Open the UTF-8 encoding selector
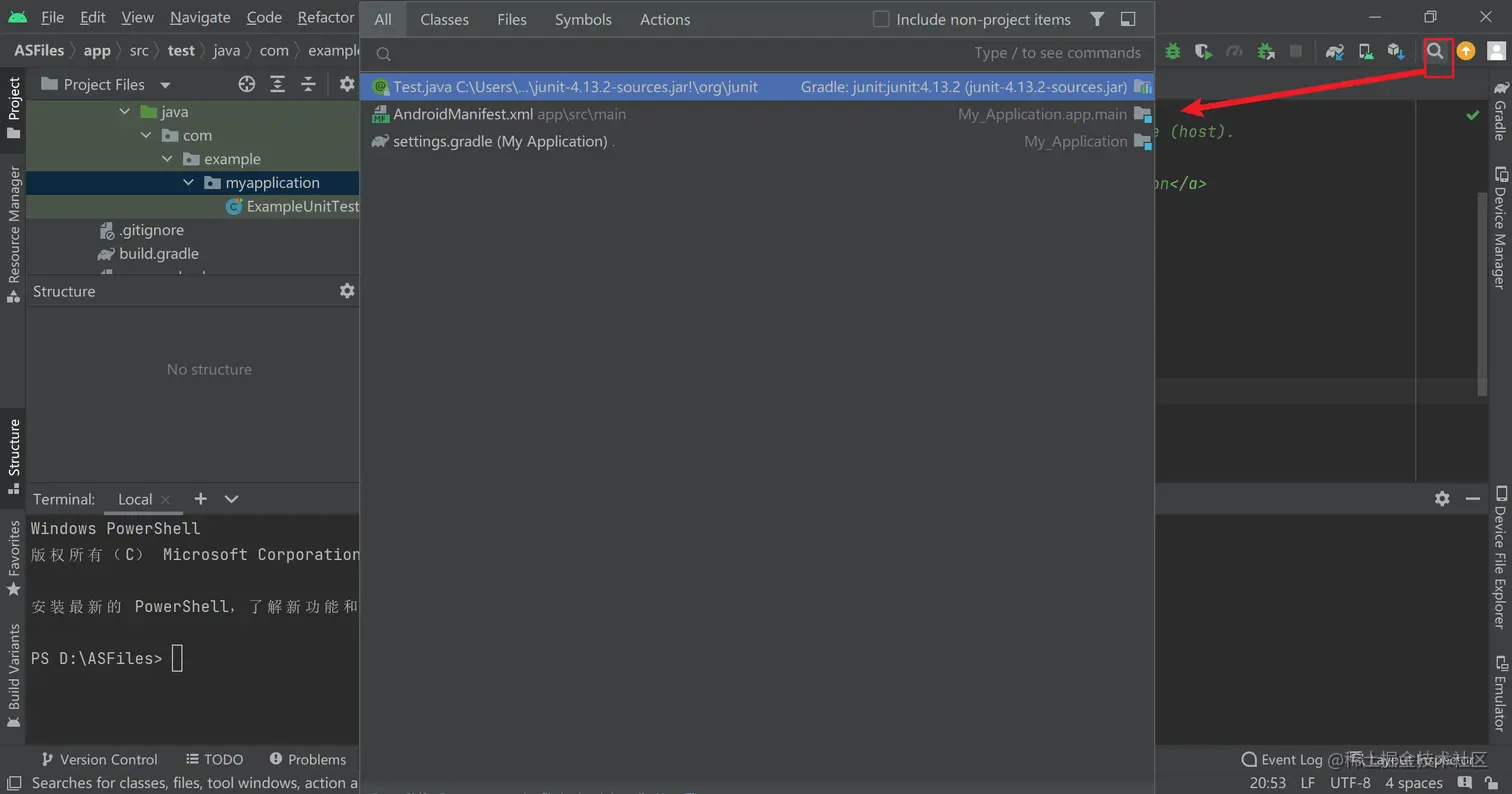 [x=1350, y=783]
